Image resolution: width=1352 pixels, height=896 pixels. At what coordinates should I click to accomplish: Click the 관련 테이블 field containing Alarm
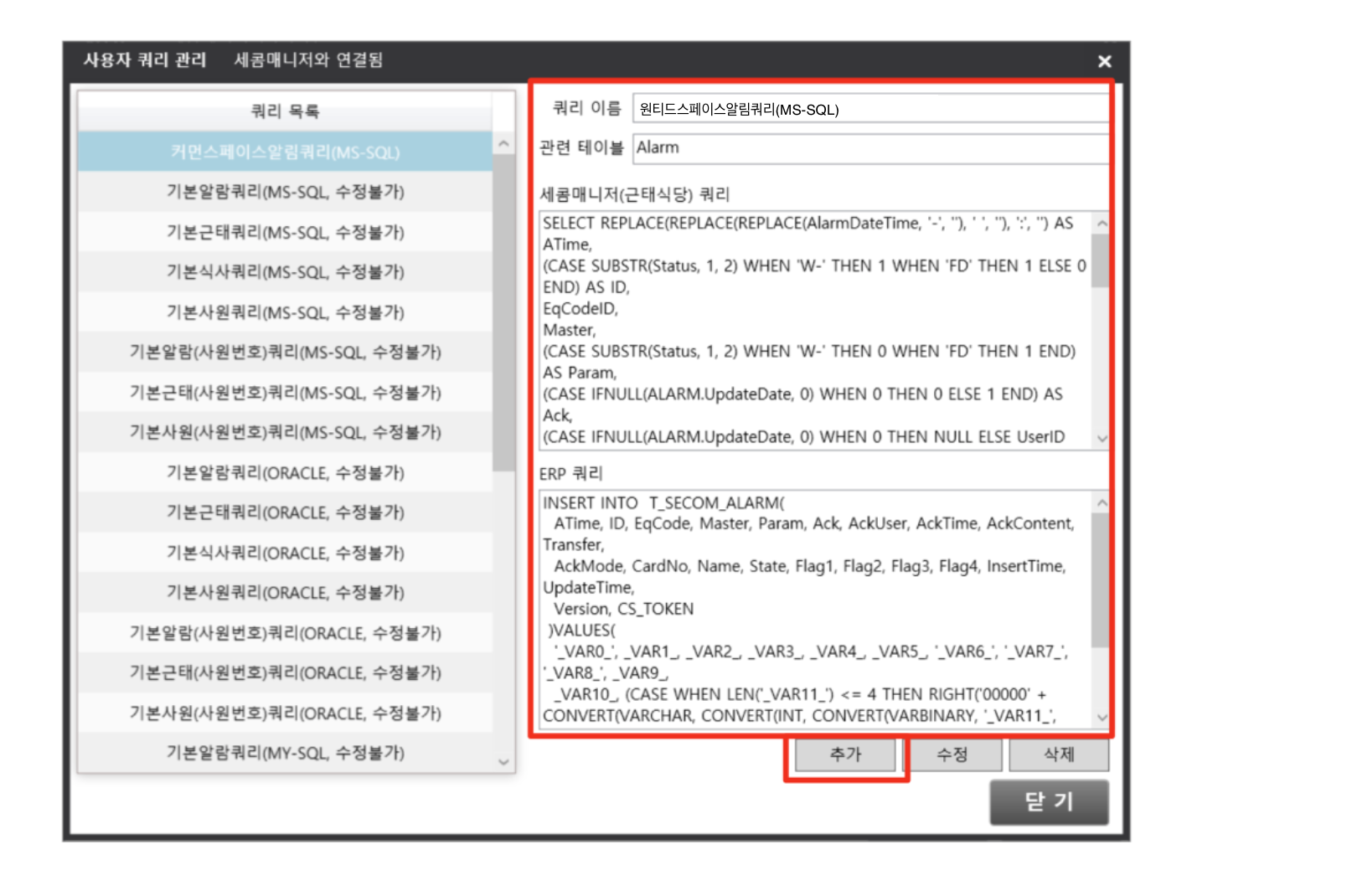coord(870,148)
